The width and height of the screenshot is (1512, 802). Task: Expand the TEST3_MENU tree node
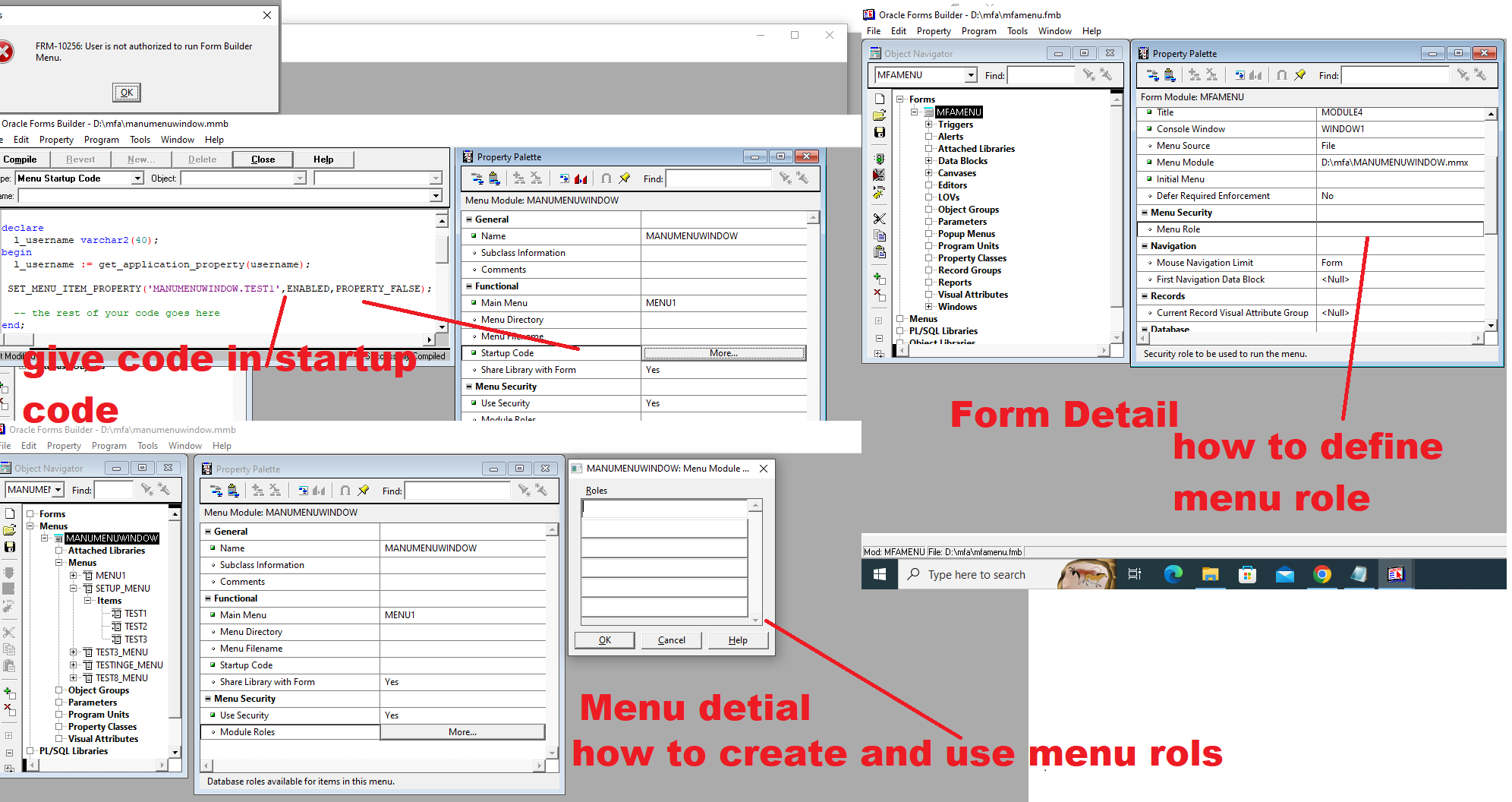(x=74, y=652)
